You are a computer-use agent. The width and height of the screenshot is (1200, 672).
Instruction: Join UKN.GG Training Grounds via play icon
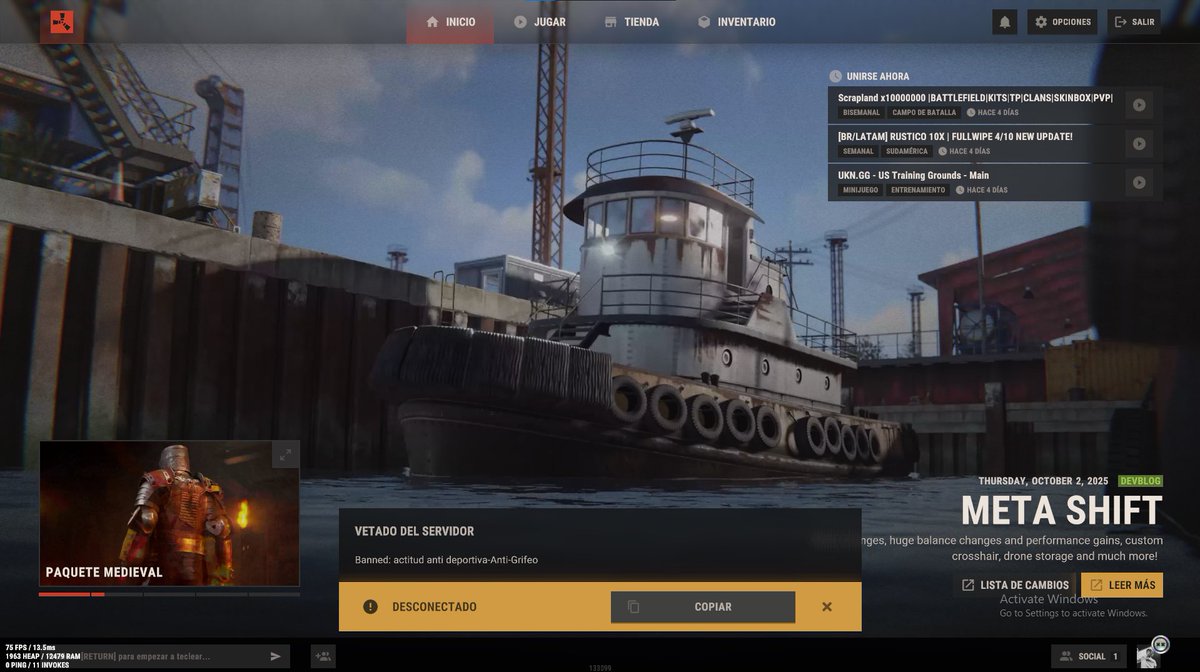[x=1139, y=182]
